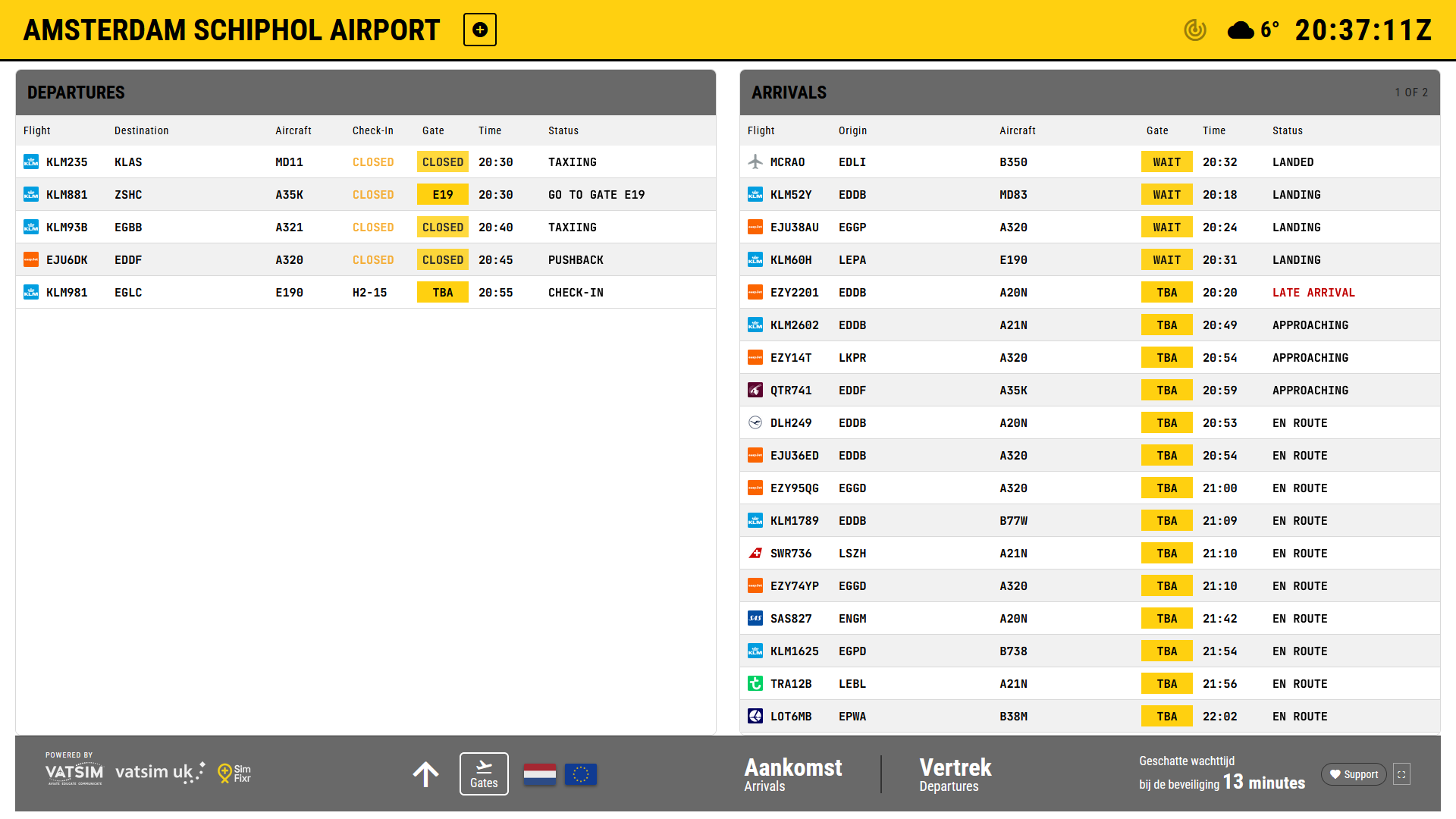The width and height of the screenshot is (1456, 819).
Task: Click the SAS logo beside SAS827
Action: click(x=755, y=619)
